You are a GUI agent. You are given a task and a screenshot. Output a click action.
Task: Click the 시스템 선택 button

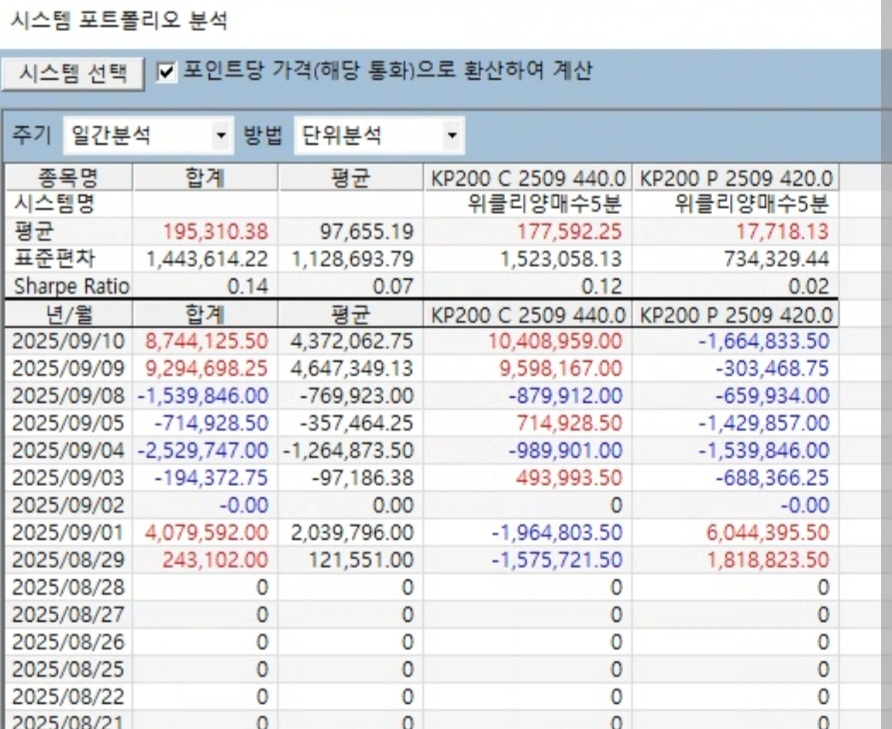click(73, 73)
